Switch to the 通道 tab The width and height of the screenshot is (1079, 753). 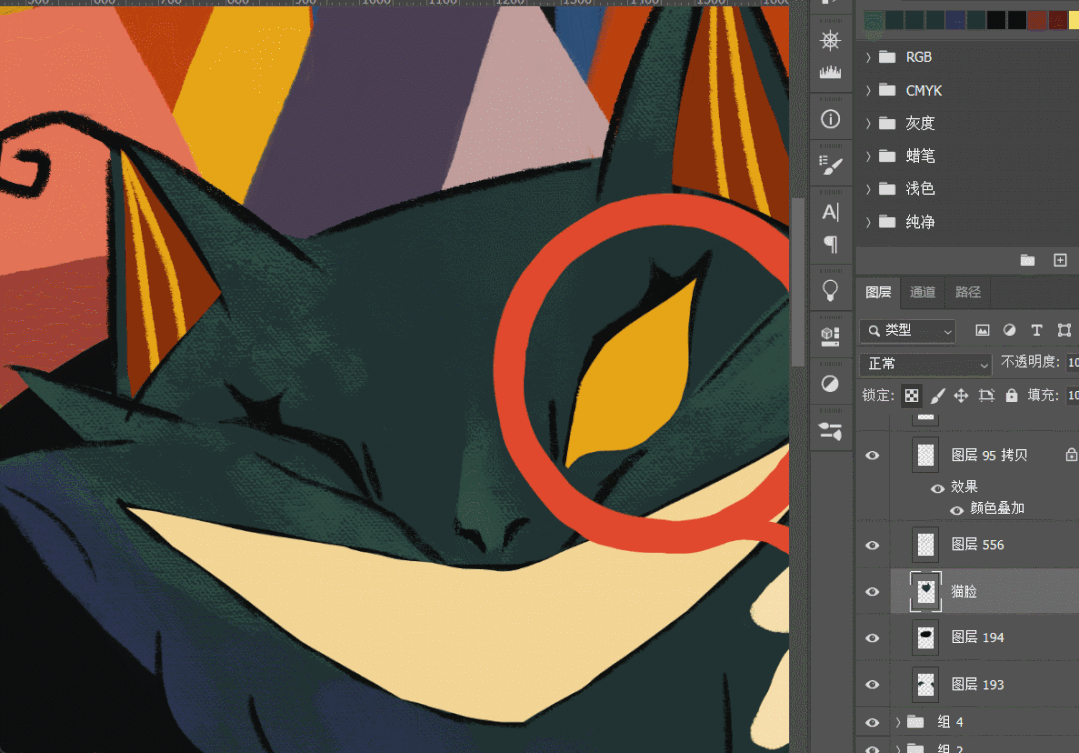click(x=922, y=293)
